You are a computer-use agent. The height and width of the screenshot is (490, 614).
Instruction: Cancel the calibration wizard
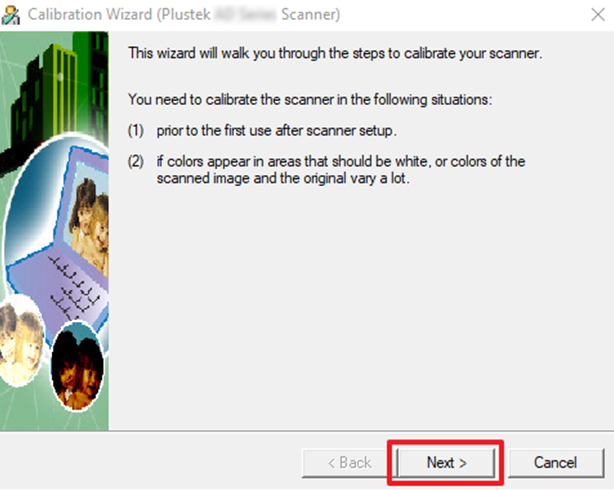coord(556,463)
